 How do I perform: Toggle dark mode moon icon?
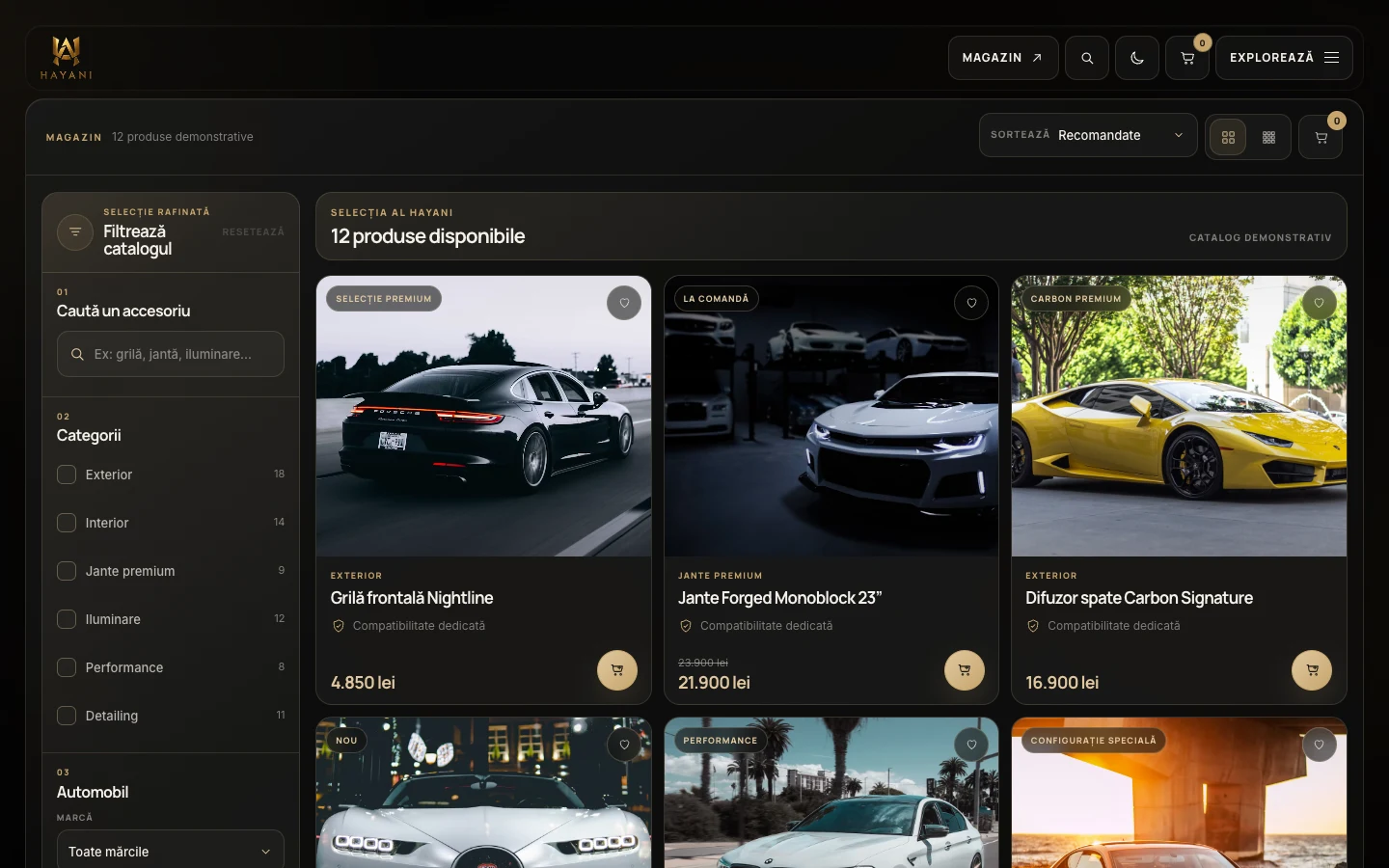tap(1137, 58)
